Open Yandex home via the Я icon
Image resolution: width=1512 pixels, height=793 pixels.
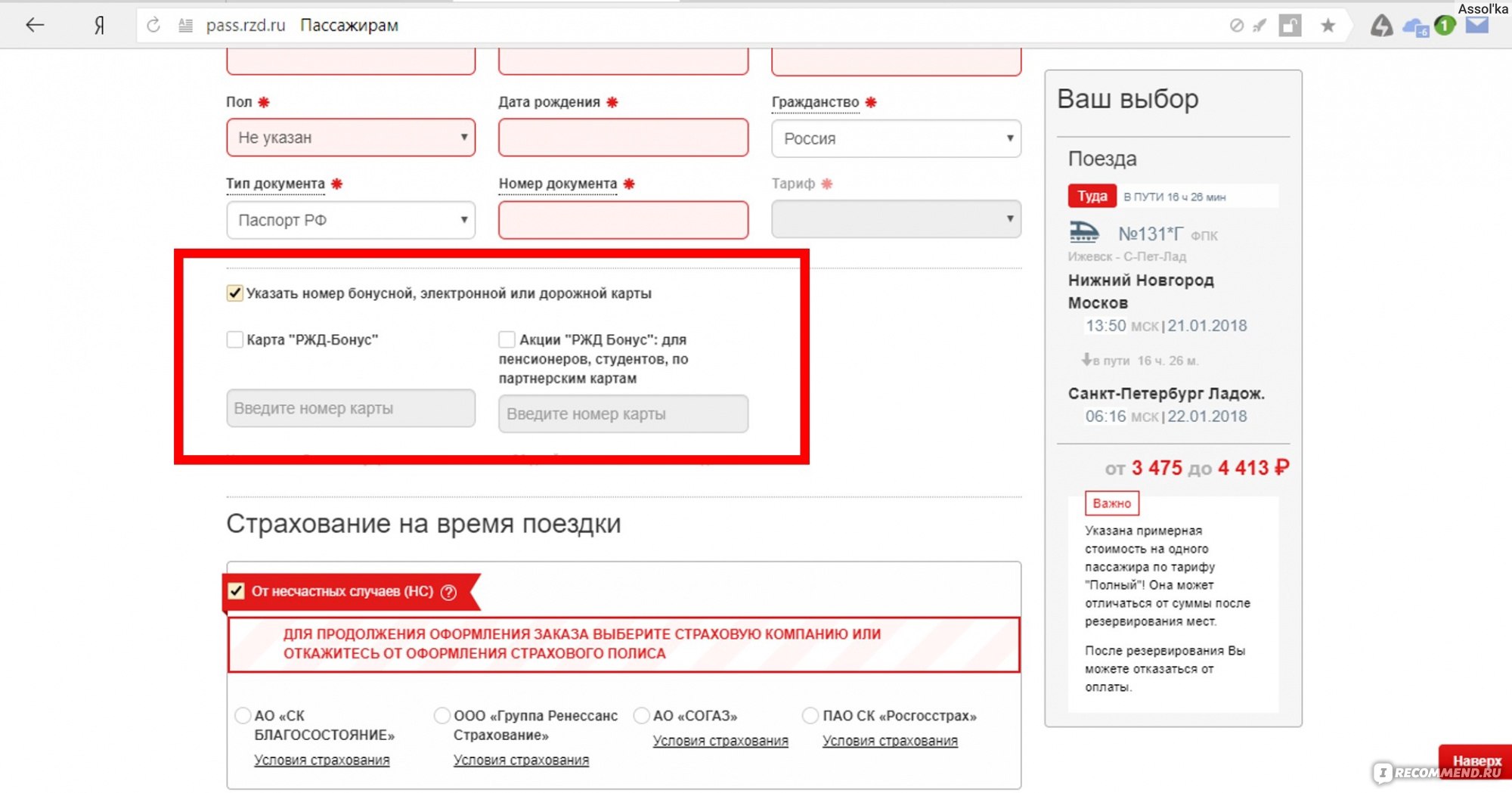point(99,26)
